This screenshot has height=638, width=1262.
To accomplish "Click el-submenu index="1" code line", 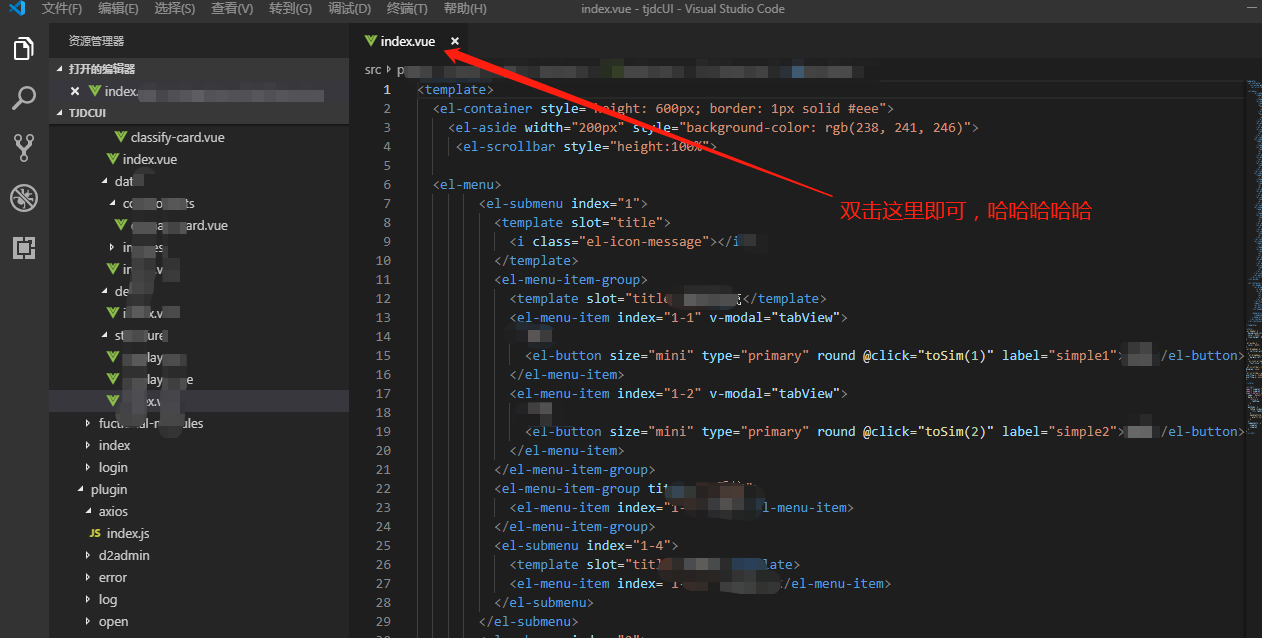I will pyautogui.click(x=563, y=204).
